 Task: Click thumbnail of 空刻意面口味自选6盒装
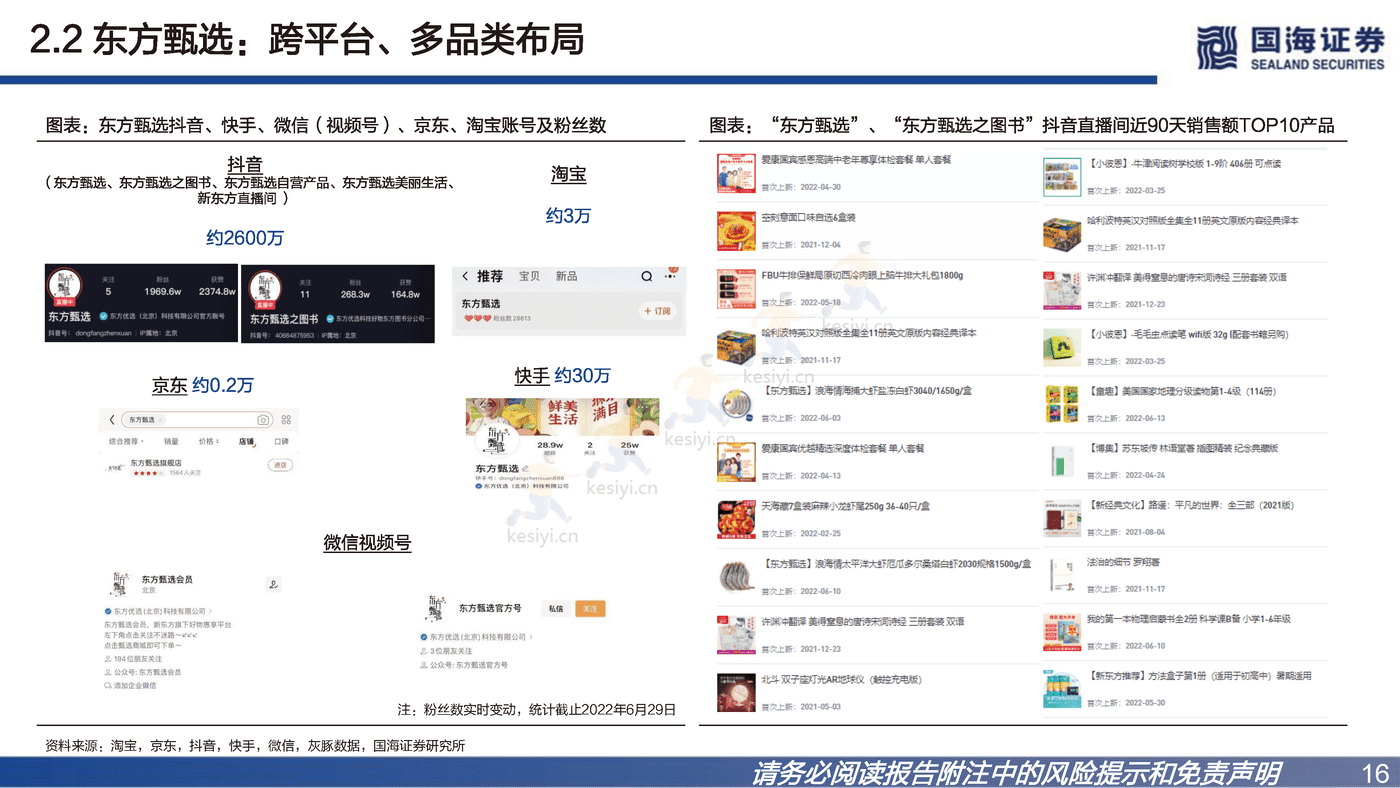click(x=736, y=230)
